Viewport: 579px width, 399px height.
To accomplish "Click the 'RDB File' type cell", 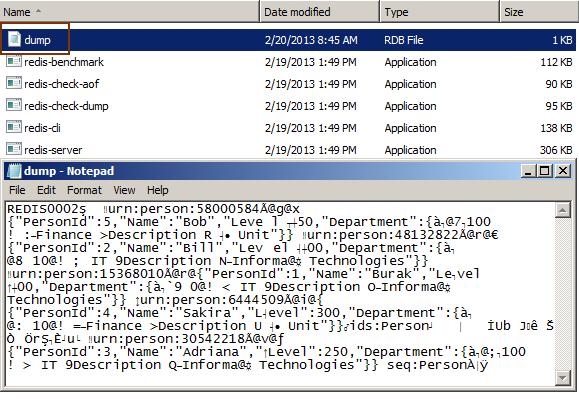I will 404,40.
